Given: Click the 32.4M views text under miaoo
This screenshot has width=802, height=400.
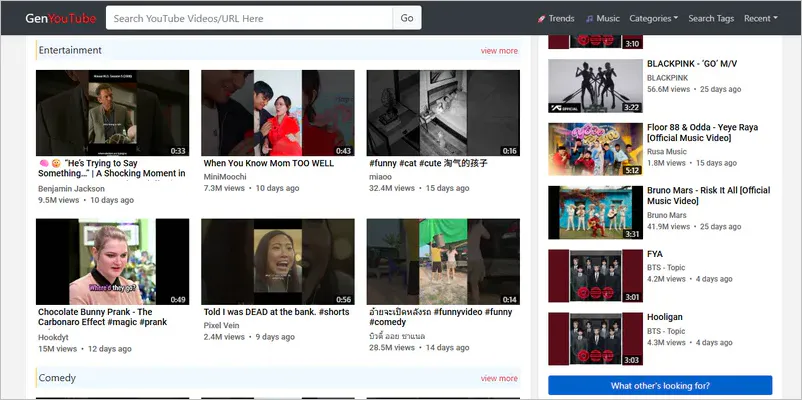Looking at the screenshot, I should tap(392, 188).
